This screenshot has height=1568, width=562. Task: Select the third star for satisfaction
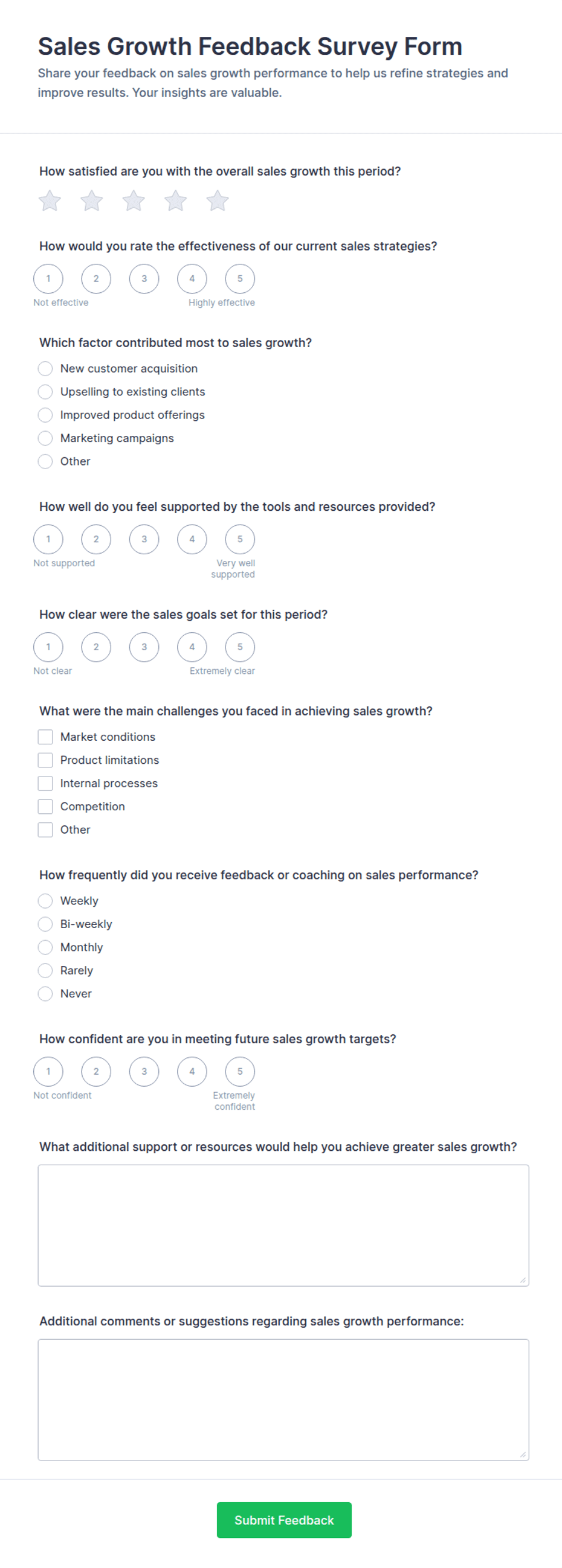(x=134, y=200)
